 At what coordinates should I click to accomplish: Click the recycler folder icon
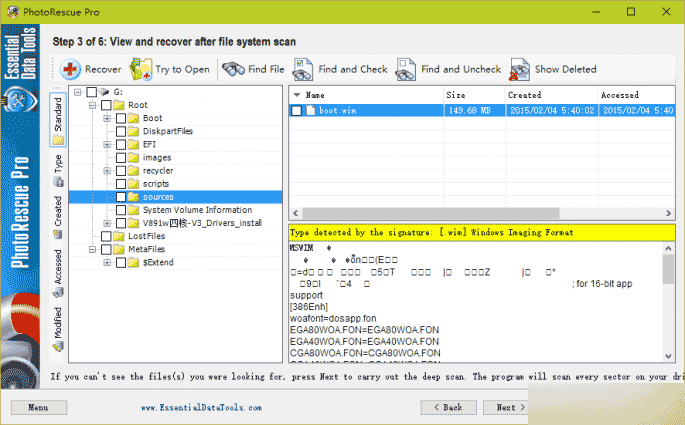tap(134, 171)
